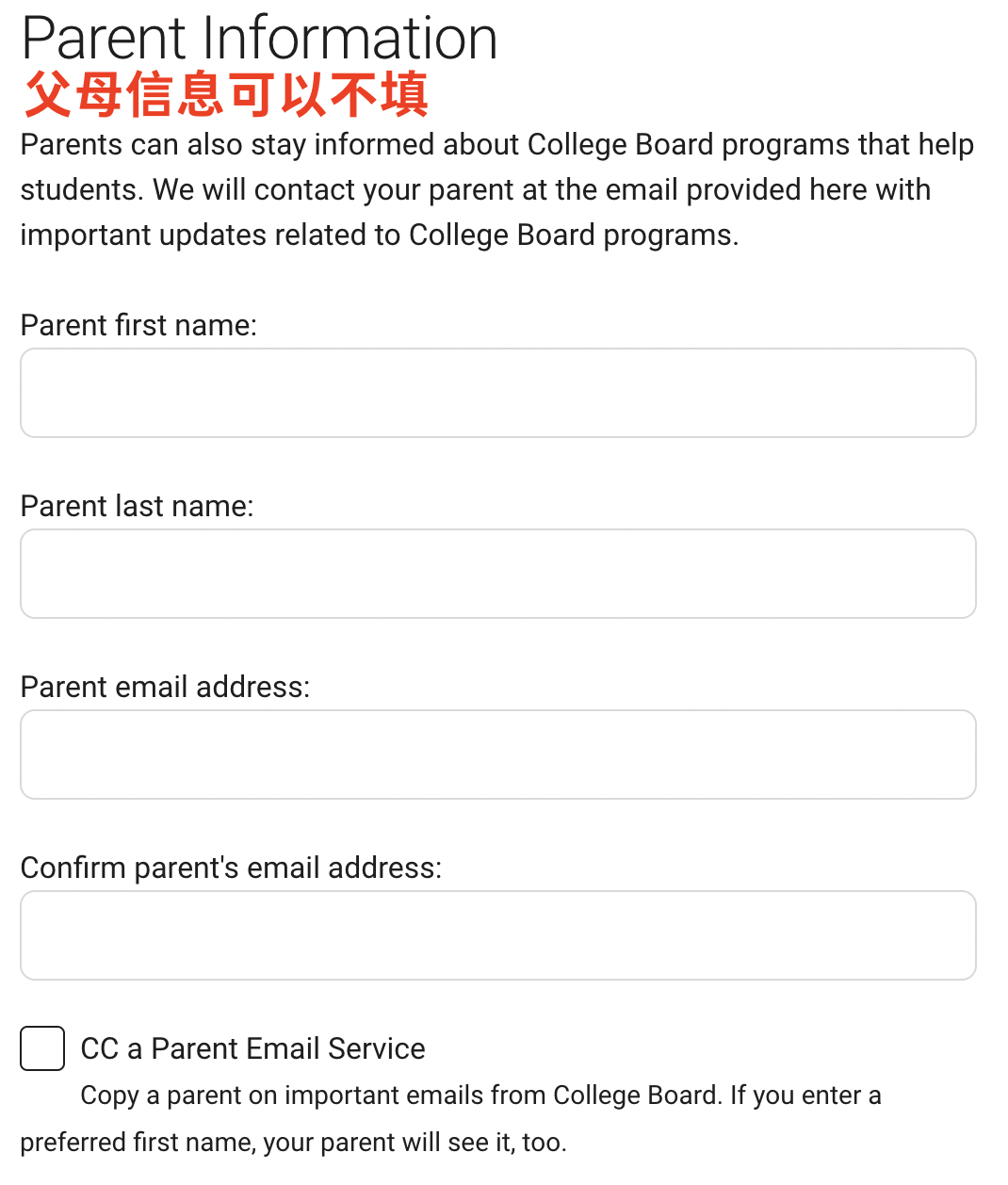Select the Parent email address field
Image resolution: width=1008 pixels, height=1185 pixels.
pos(498,755)
